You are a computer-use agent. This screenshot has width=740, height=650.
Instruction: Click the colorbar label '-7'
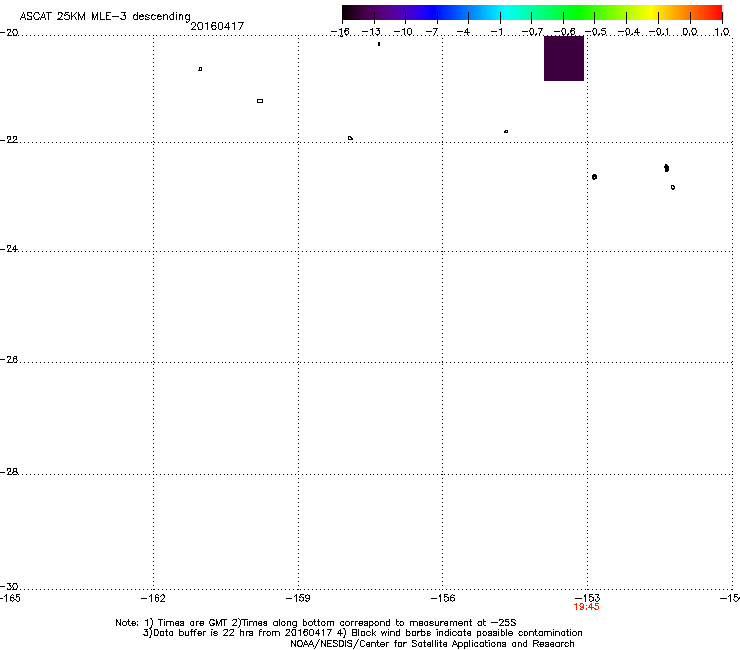point(432,32)
